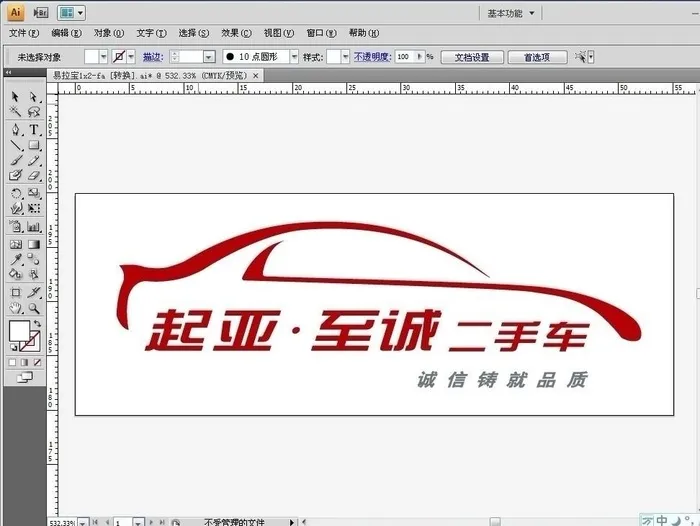Open the 效果 menu
The width and height of the screenshot is (700, 526).
coord(237,33)
